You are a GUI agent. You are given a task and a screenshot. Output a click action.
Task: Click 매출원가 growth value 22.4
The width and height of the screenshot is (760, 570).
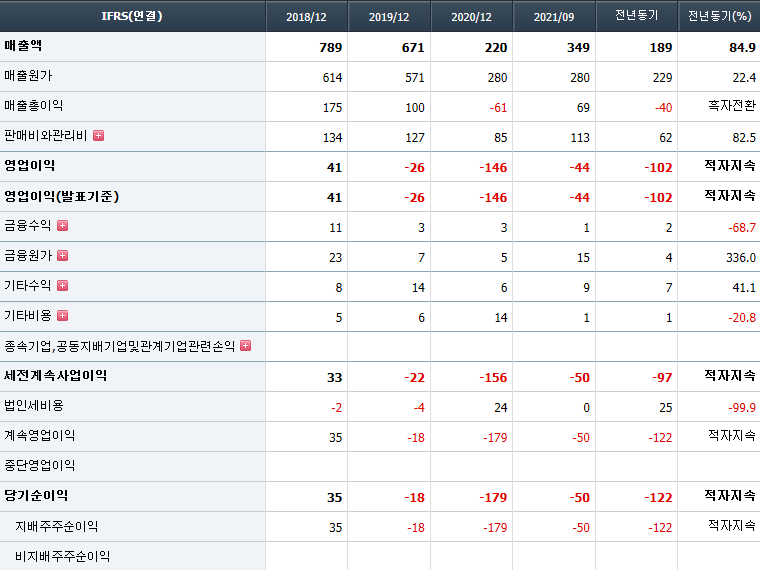point(744,78)
